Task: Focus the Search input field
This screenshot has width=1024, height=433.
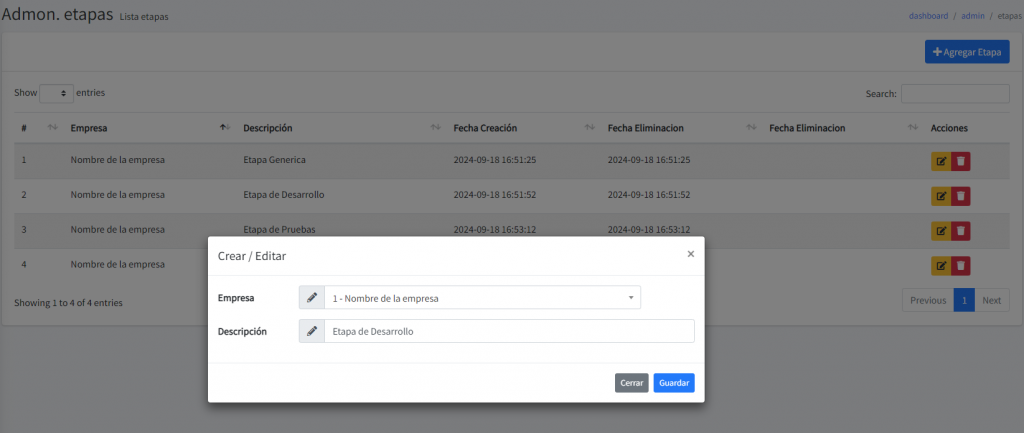Action: [954, 93]
